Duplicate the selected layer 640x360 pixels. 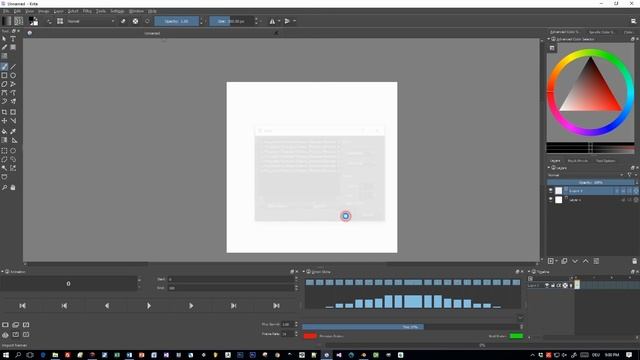(564, 261)
